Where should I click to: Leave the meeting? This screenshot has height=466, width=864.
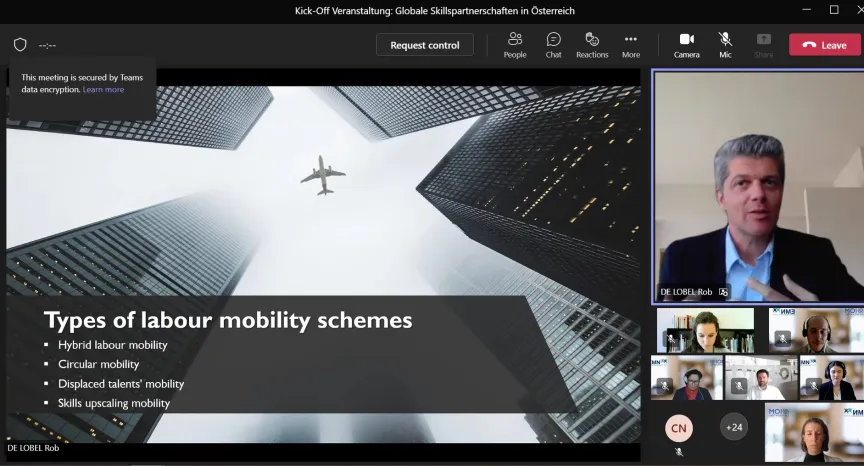pos(824,45)
